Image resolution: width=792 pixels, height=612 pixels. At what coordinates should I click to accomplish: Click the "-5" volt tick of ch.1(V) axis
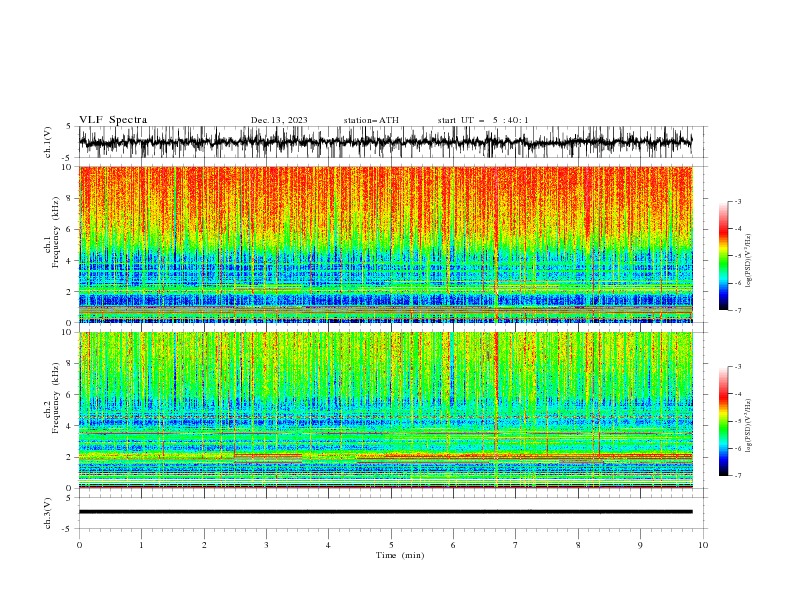[67, 158]
